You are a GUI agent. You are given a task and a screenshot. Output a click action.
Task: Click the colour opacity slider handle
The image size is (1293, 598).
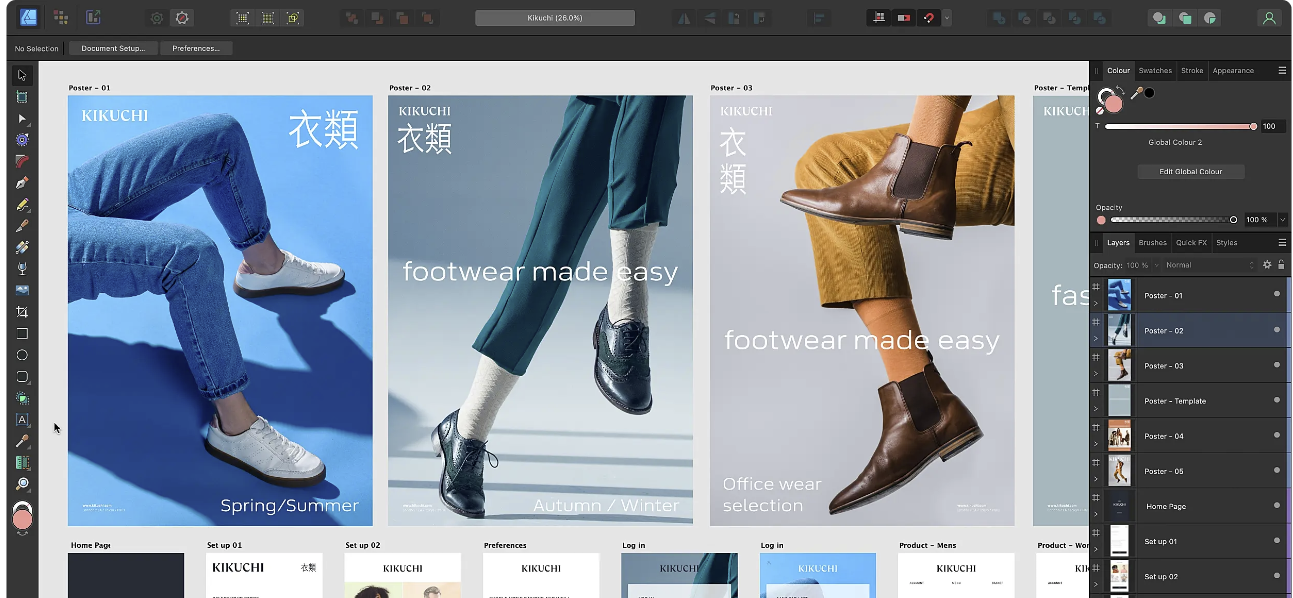[x=1233, y=219]
